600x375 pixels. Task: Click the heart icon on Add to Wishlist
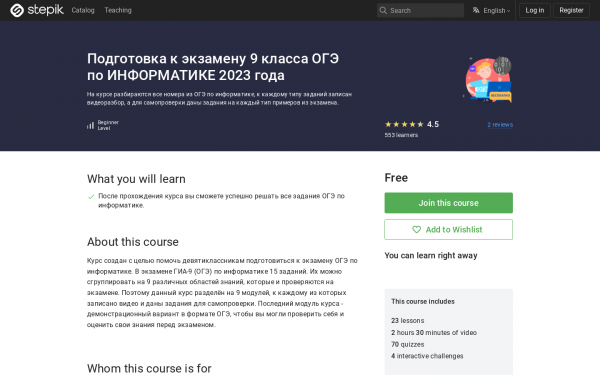(x=416, y=230)
